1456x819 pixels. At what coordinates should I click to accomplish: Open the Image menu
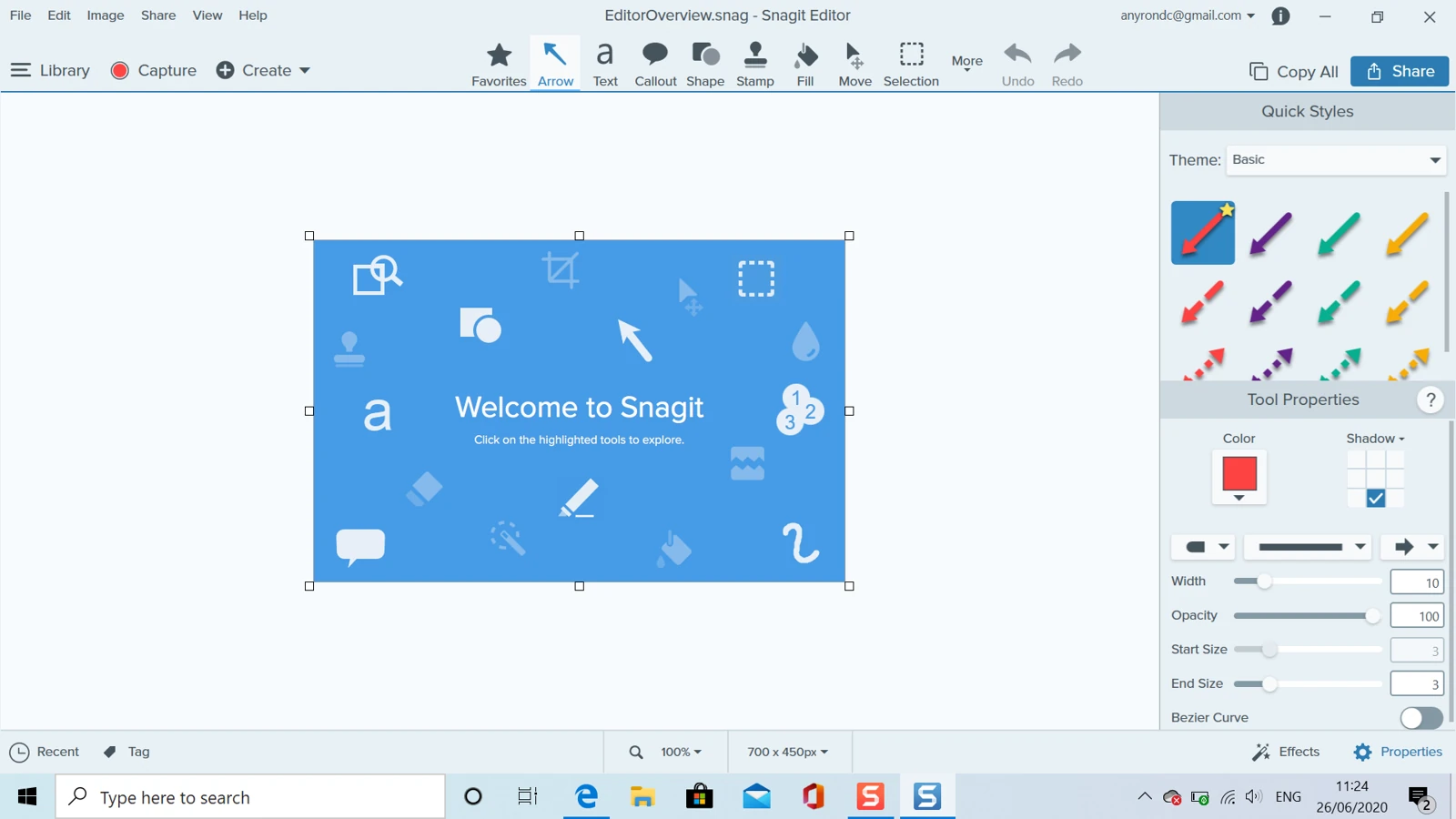(x=106, y=15)
